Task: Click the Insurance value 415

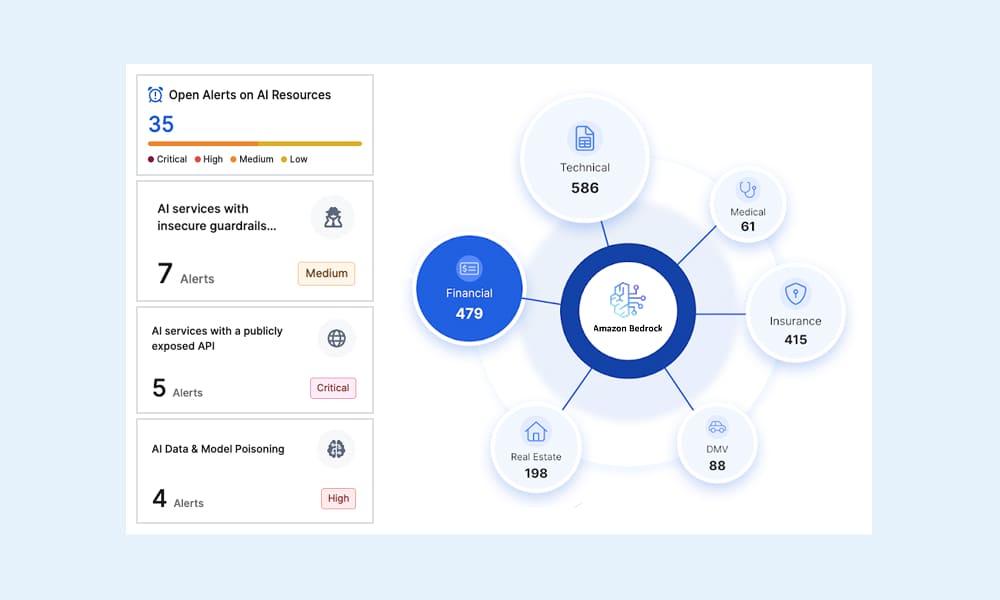Action: (796, 340)
